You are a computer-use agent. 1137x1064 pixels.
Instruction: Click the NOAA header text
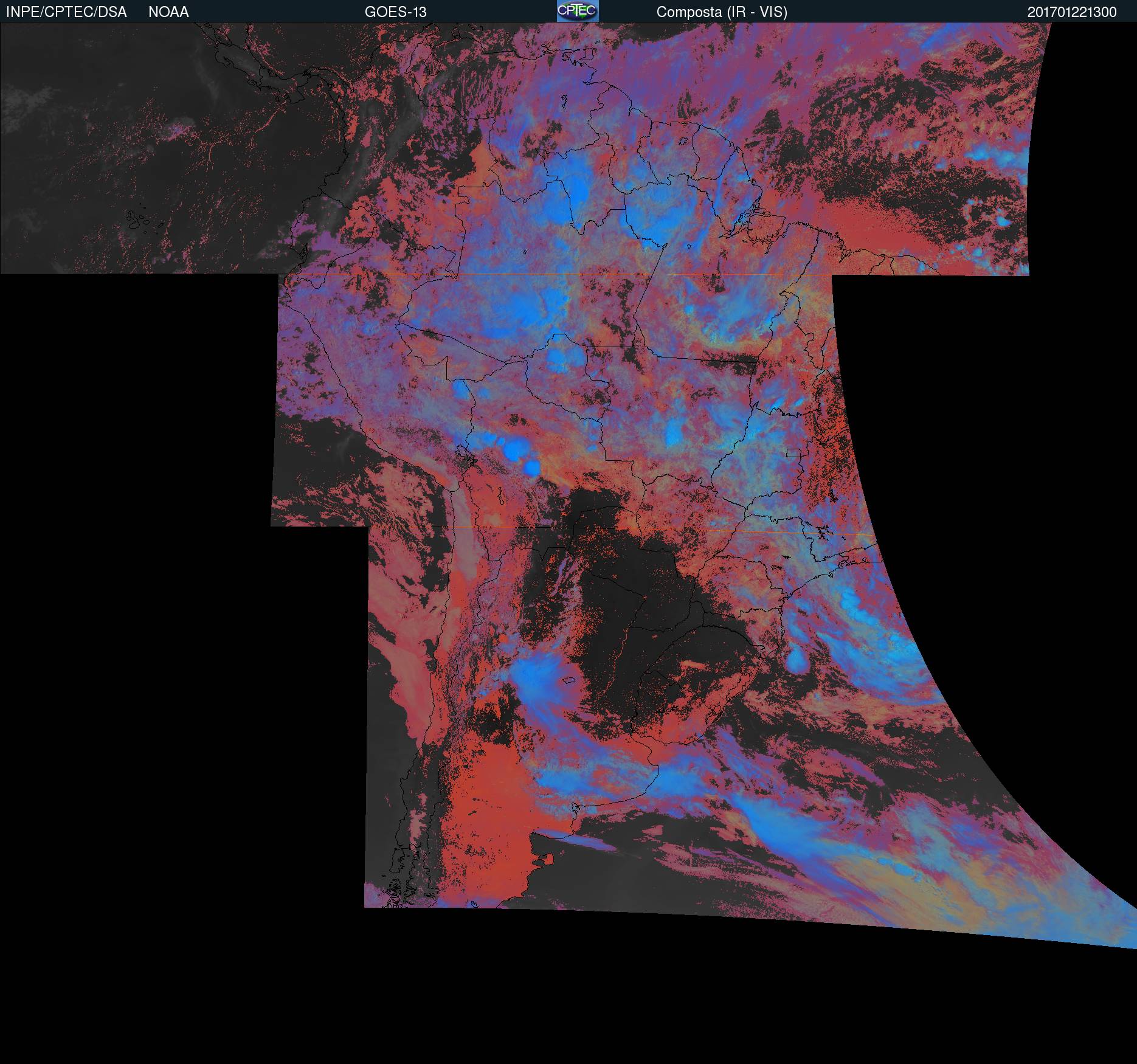pos(168,12)
